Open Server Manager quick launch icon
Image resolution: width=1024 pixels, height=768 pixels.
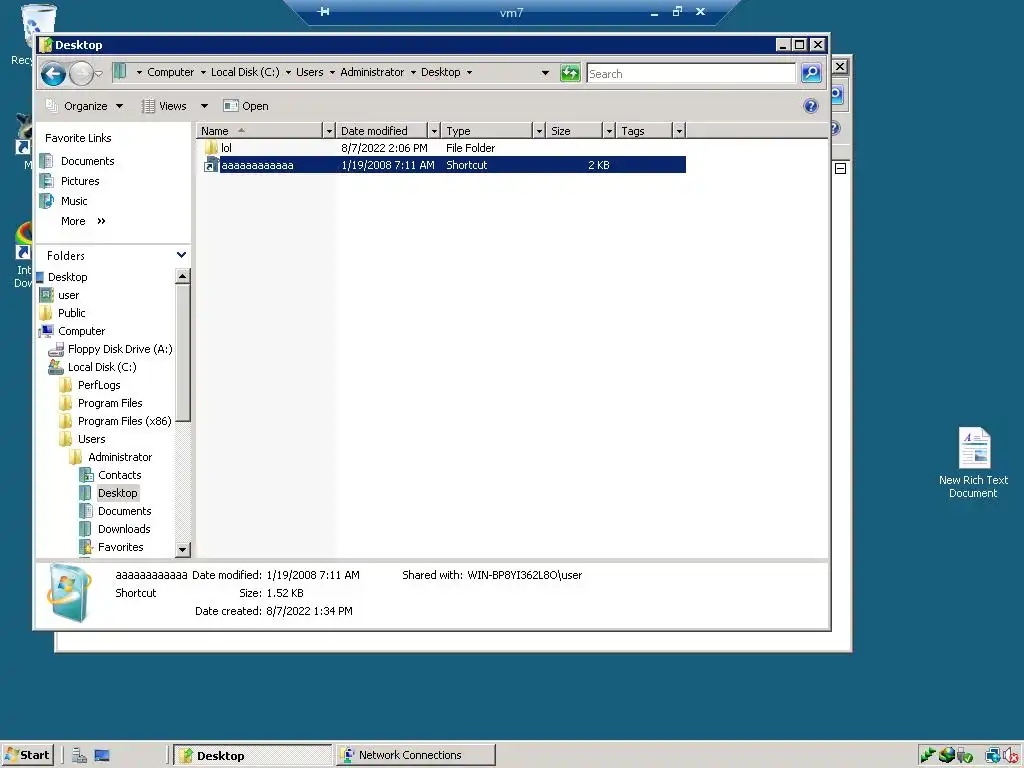click(80, 756)
